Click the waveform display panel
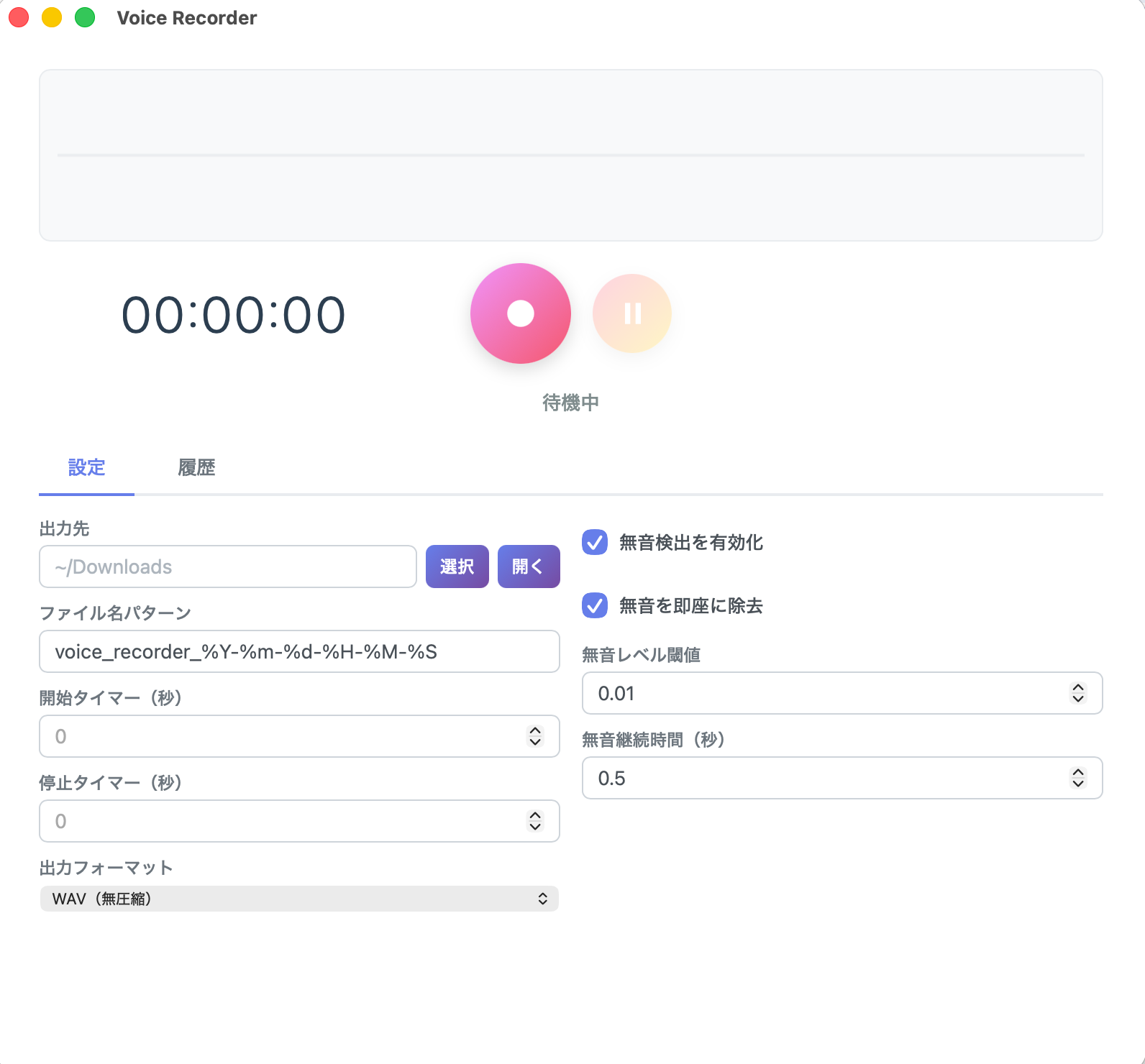The height and width of the screenshot is (1064, 1145). pos(571,155)
